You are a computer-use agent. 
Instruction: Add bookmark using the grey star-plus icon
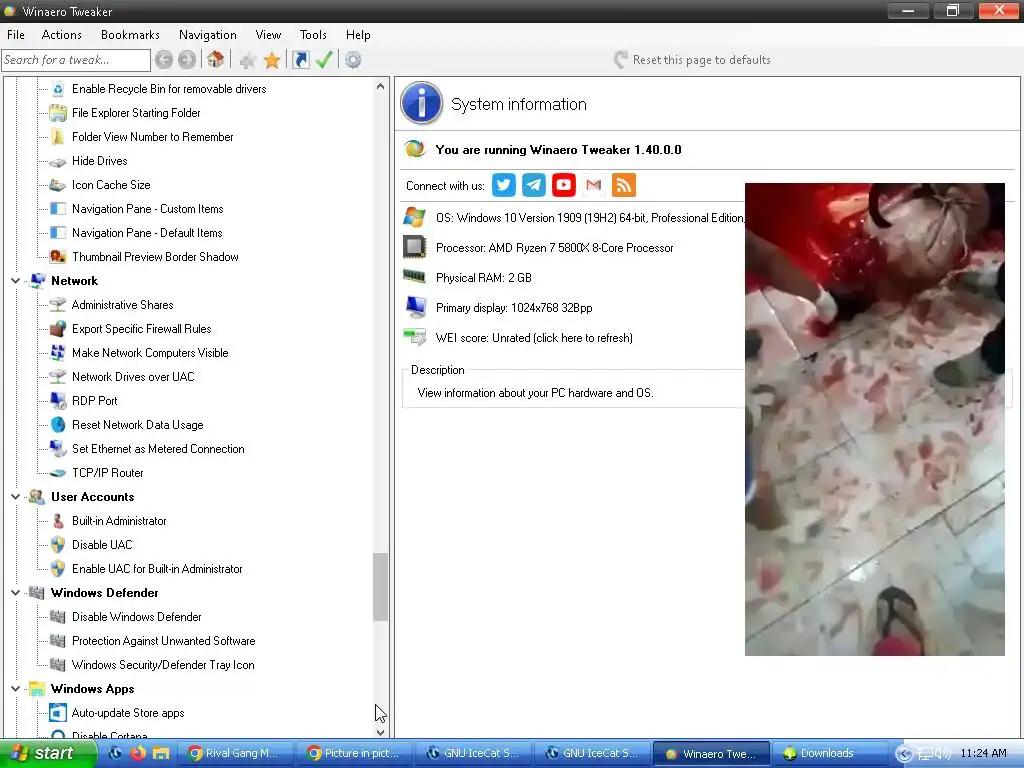[x=247, y=61]
